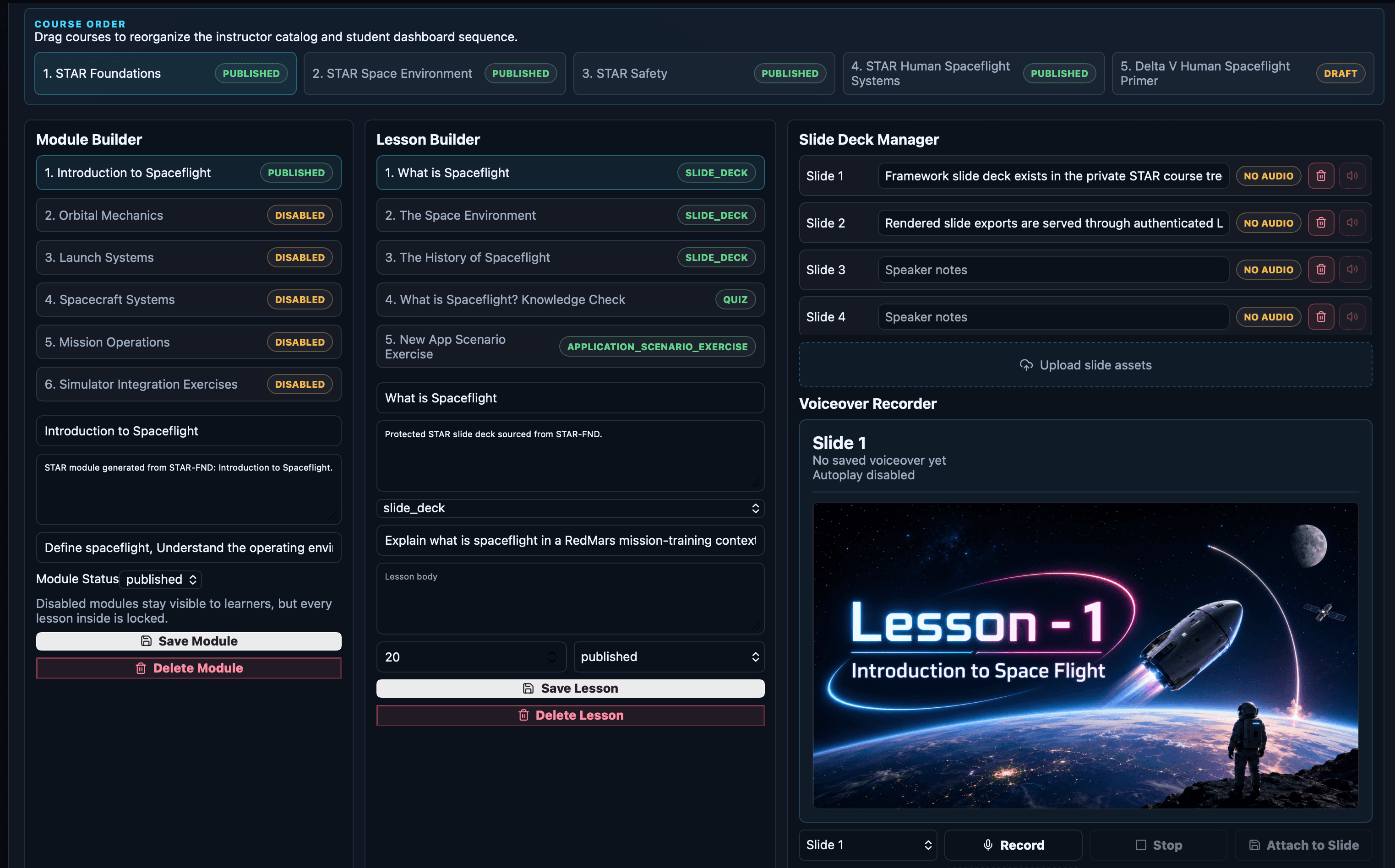Select the Launch Systems module

click(188, 257)
